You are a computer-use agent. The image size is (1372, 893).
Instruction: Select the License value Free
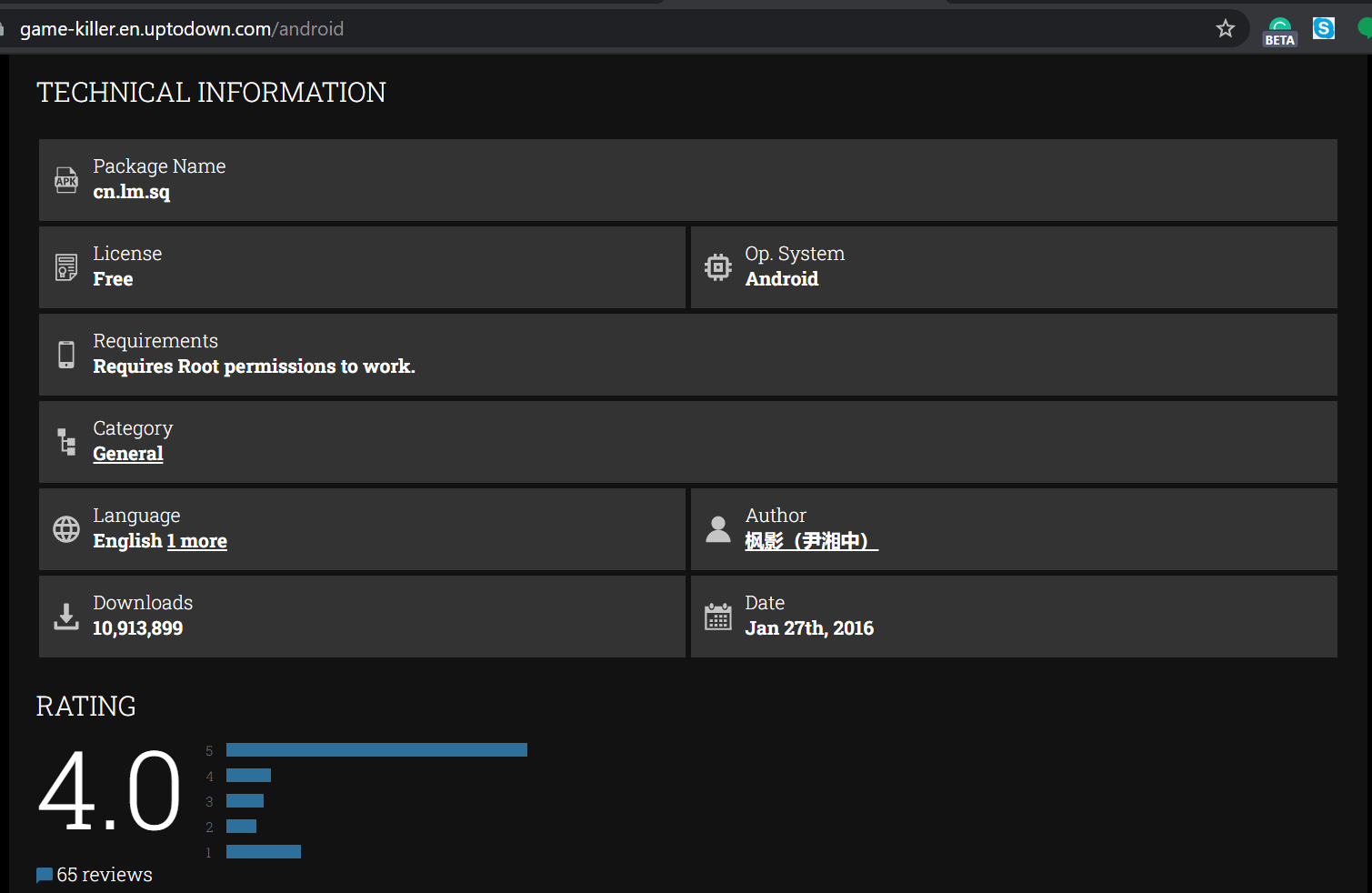tap(113, 279)
